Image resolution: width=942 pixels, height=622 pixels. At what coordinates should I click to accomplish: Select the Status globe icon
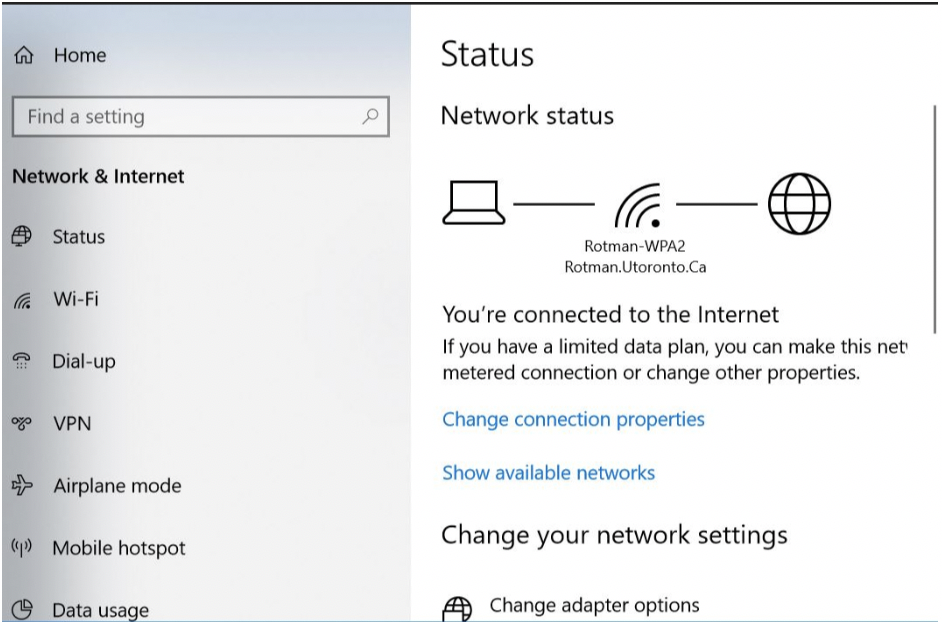pyautogui.click(x=22, y=237)
